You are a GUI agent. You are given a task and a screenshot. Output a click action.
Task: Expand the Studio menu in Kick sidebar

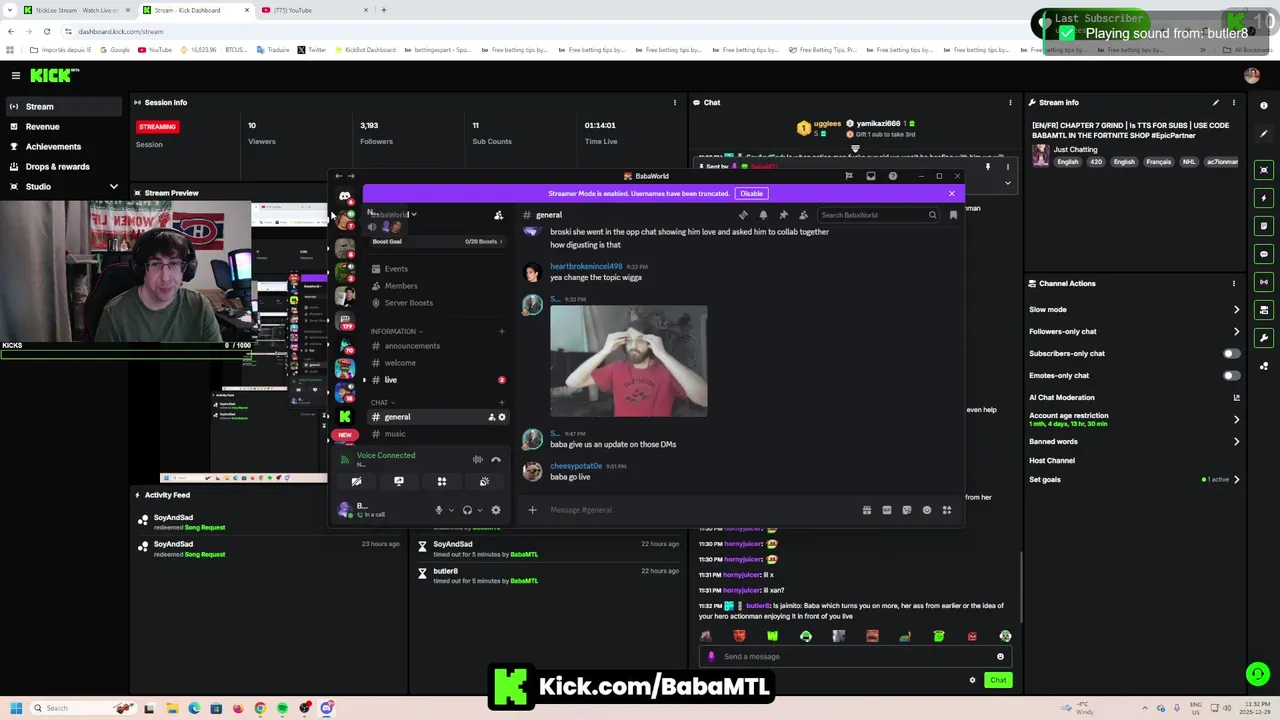point(113,187)
